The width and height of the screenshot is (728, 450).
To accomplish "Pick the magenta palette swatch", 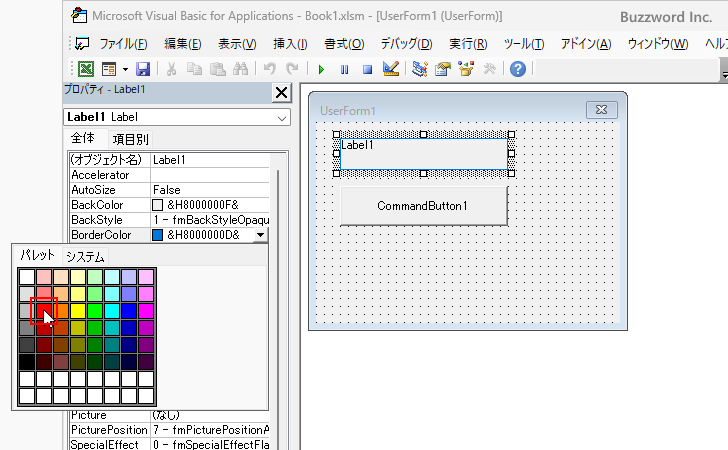I will pos(146,311).
